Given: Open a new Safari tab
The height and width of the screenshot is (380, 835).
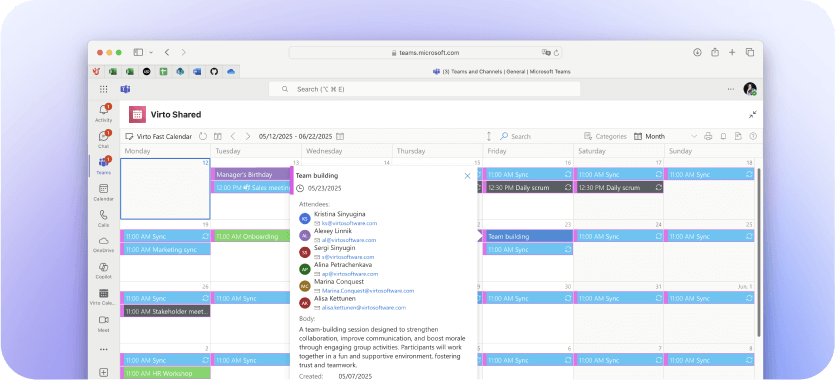Looking at the screenshot, I should tap(732, 52).
